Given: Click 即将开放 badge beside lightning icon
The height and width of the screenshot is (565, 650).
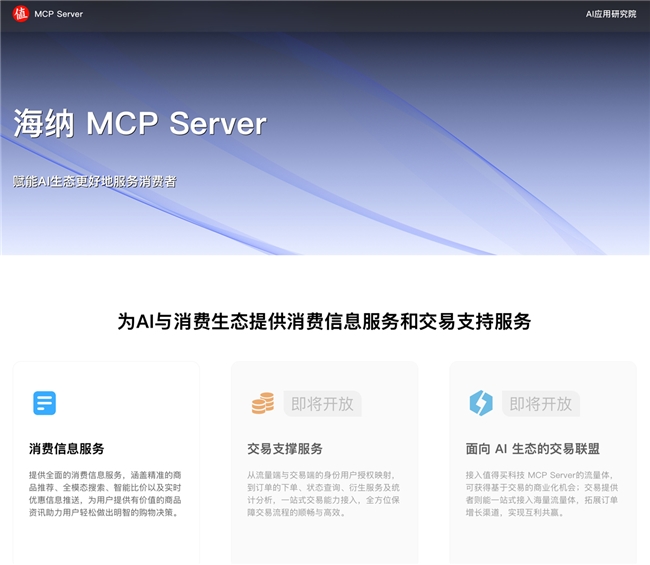Looking at the screenshot, I should (x=540, y=404).
